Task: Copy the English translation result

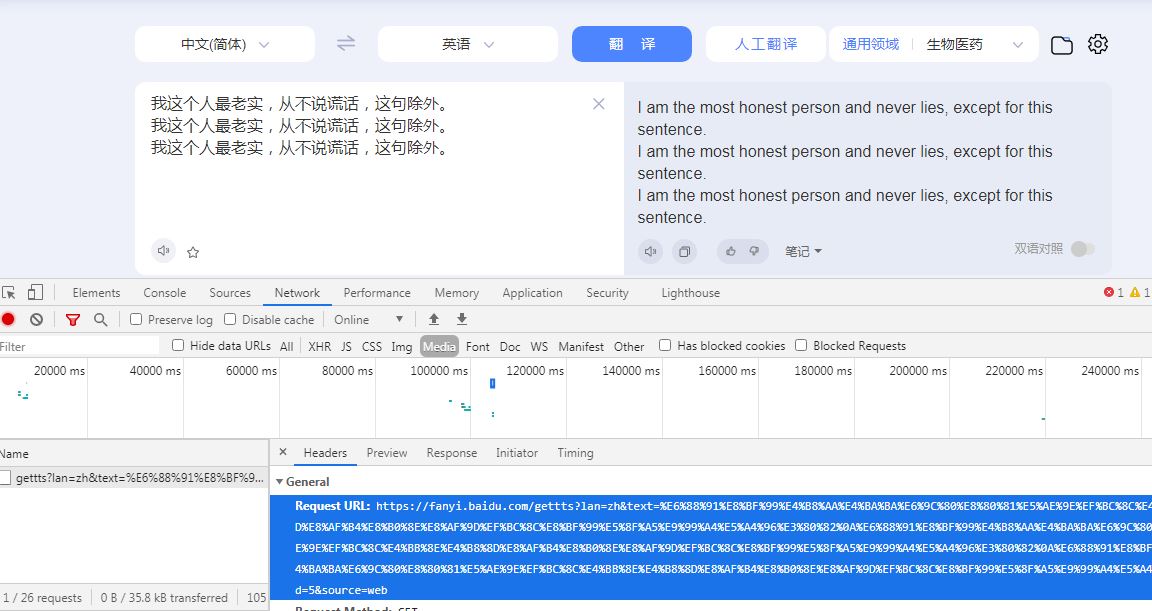Action: point(684,251)
